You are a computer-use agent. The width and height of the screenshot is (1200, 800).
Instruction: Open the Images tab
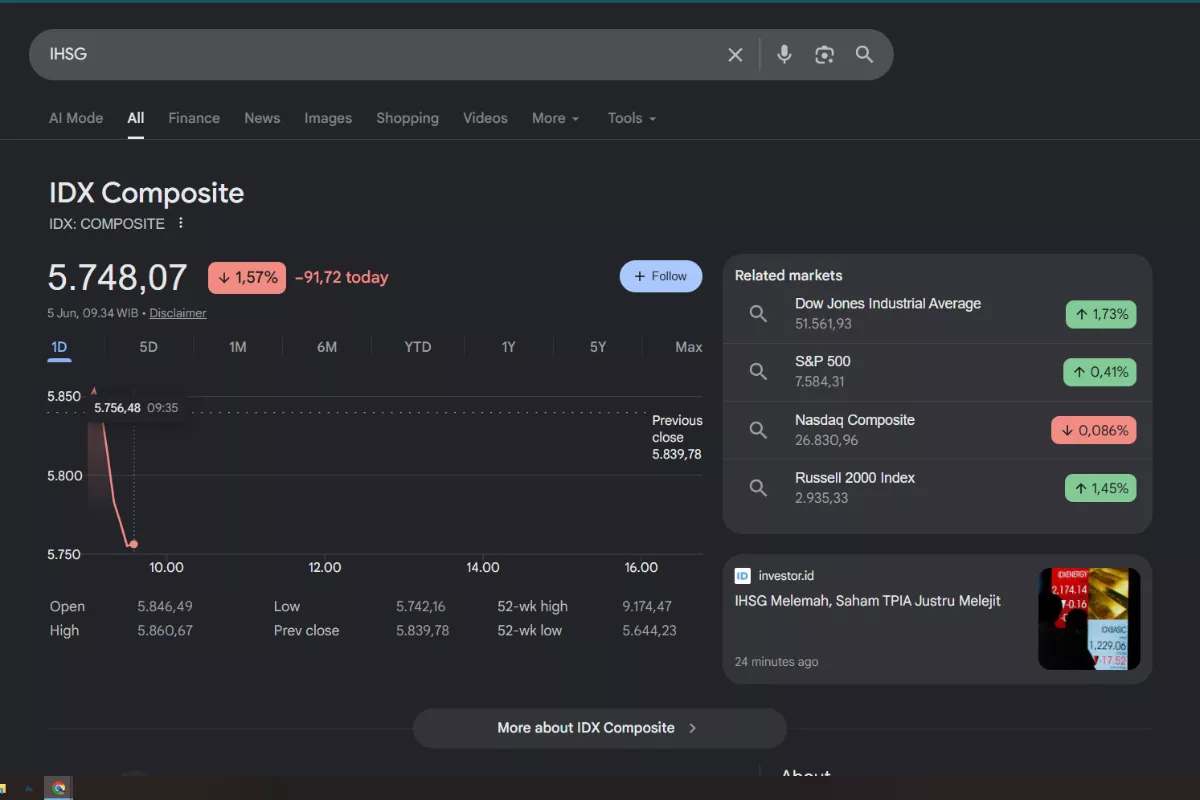(328, 118)
